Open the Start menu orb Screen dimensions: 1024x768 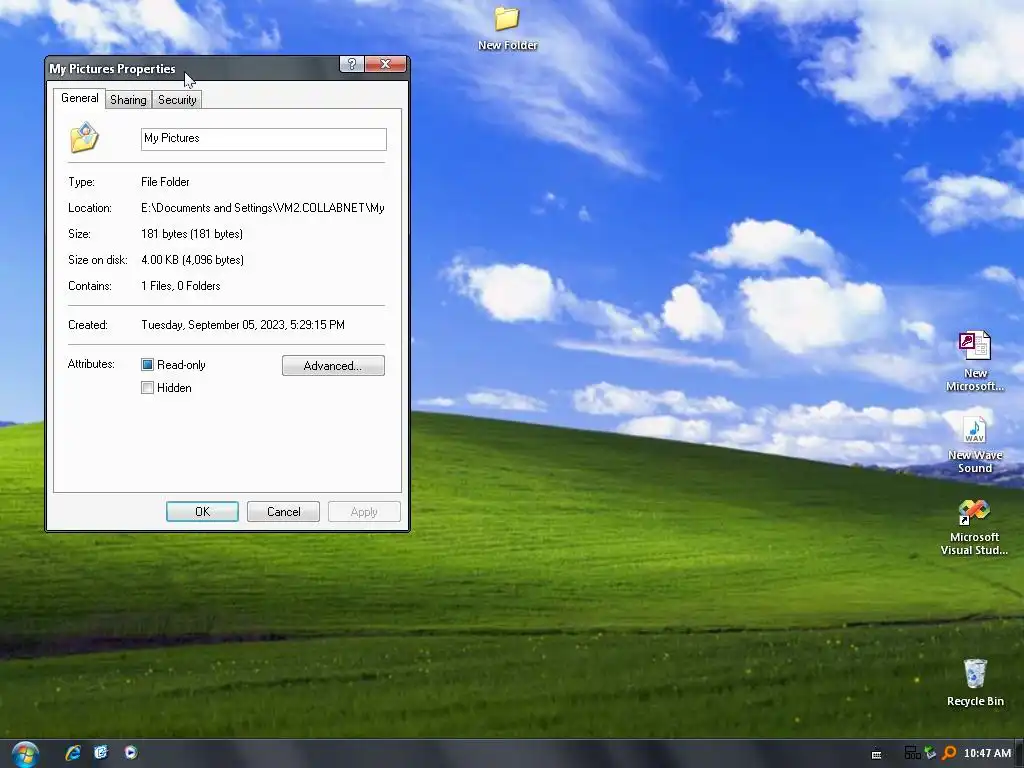click(25, 754)
